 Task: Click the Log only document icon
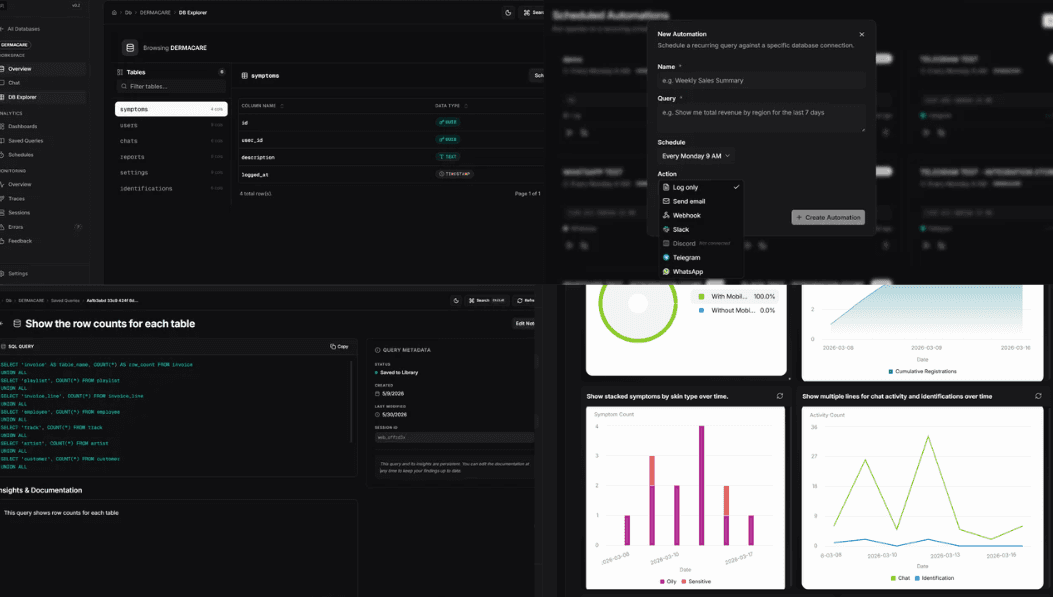666,187
